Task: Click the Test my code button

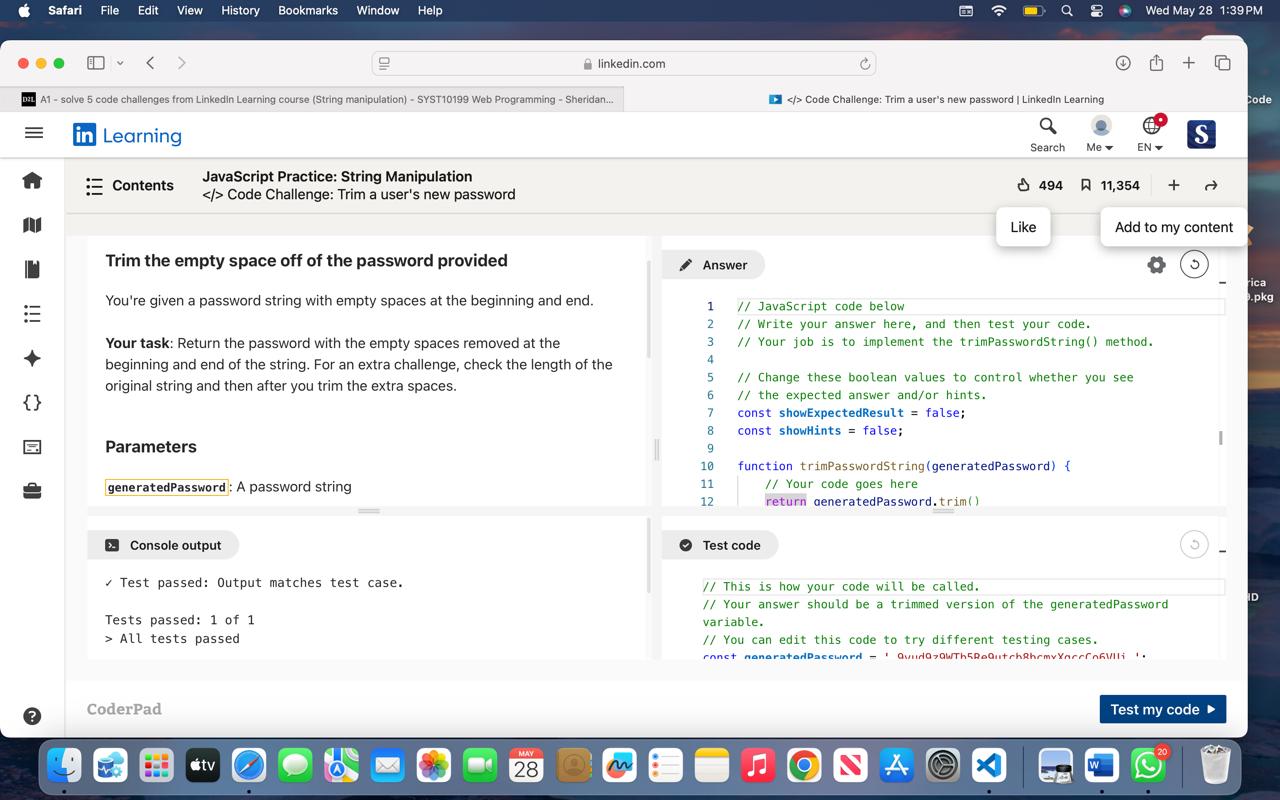Action: tap(1162, 709)
